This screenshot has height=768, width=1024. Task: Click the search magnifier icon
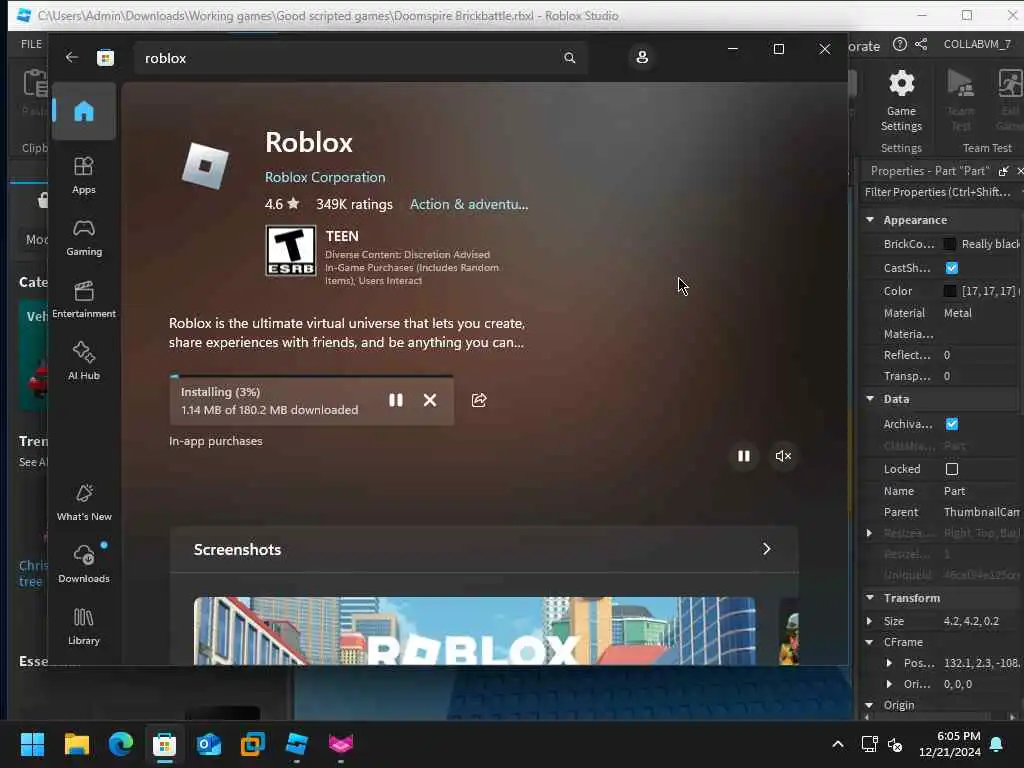click(569, 57)
